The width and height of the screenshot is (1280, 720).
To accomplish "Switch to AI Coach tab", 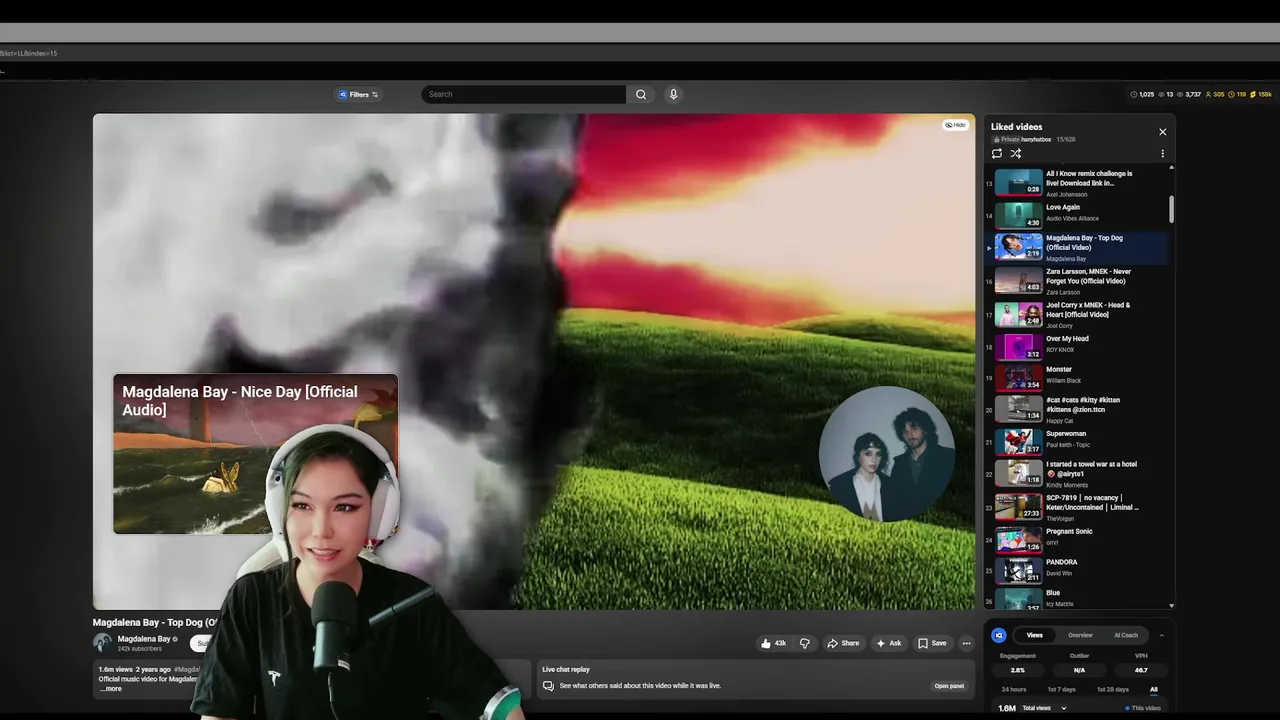I will point(1126,635).
